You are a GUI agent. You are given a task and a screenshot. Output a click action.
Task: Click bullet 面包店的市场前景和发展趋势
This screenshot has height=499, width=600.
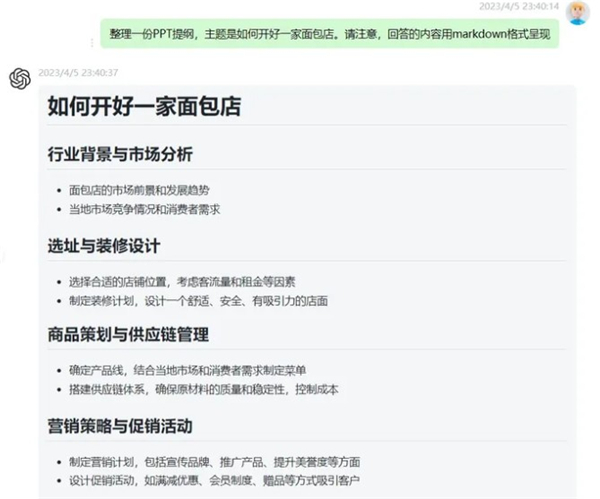point(139,191)
